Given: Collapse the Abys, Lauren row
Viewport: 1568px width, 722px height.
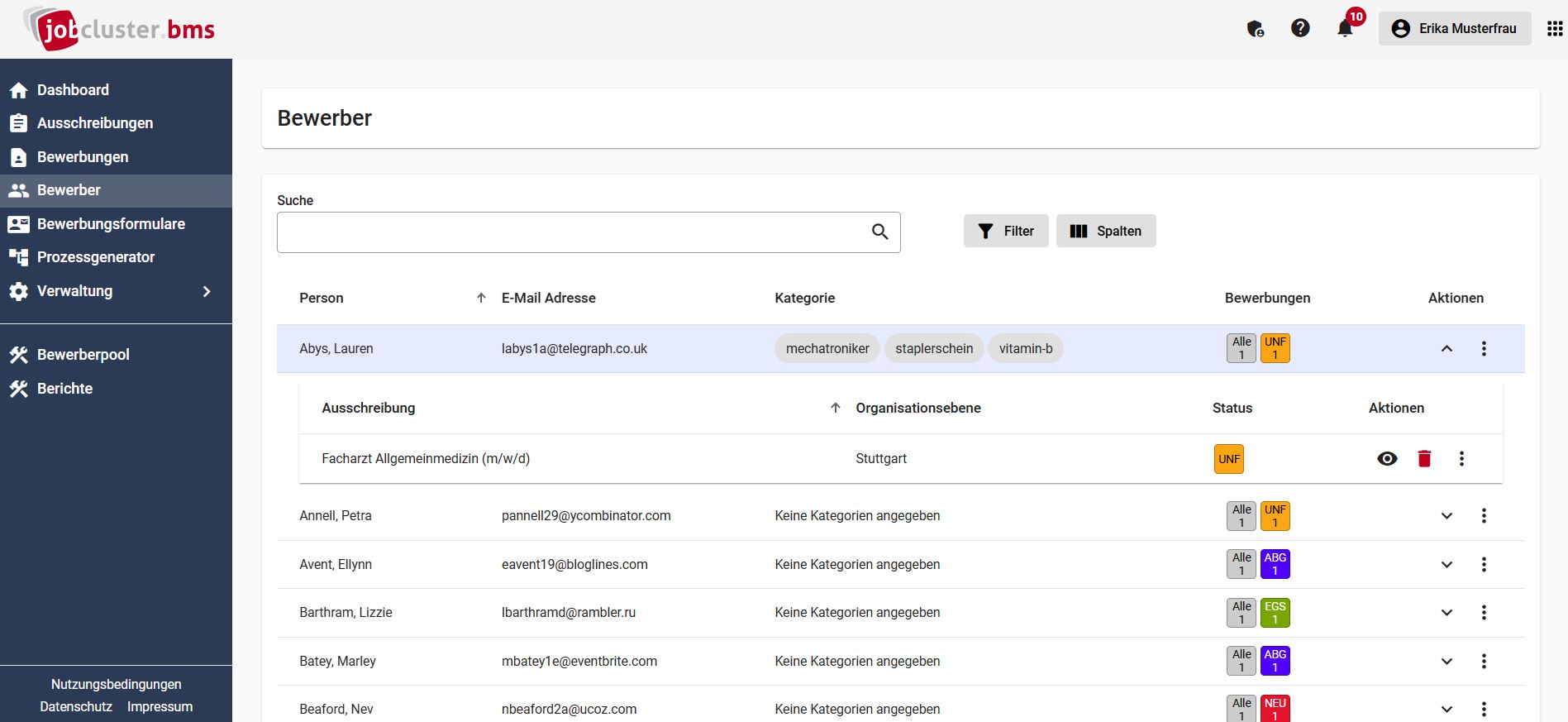Looking at the screenshot, I should click(1446, 348).
